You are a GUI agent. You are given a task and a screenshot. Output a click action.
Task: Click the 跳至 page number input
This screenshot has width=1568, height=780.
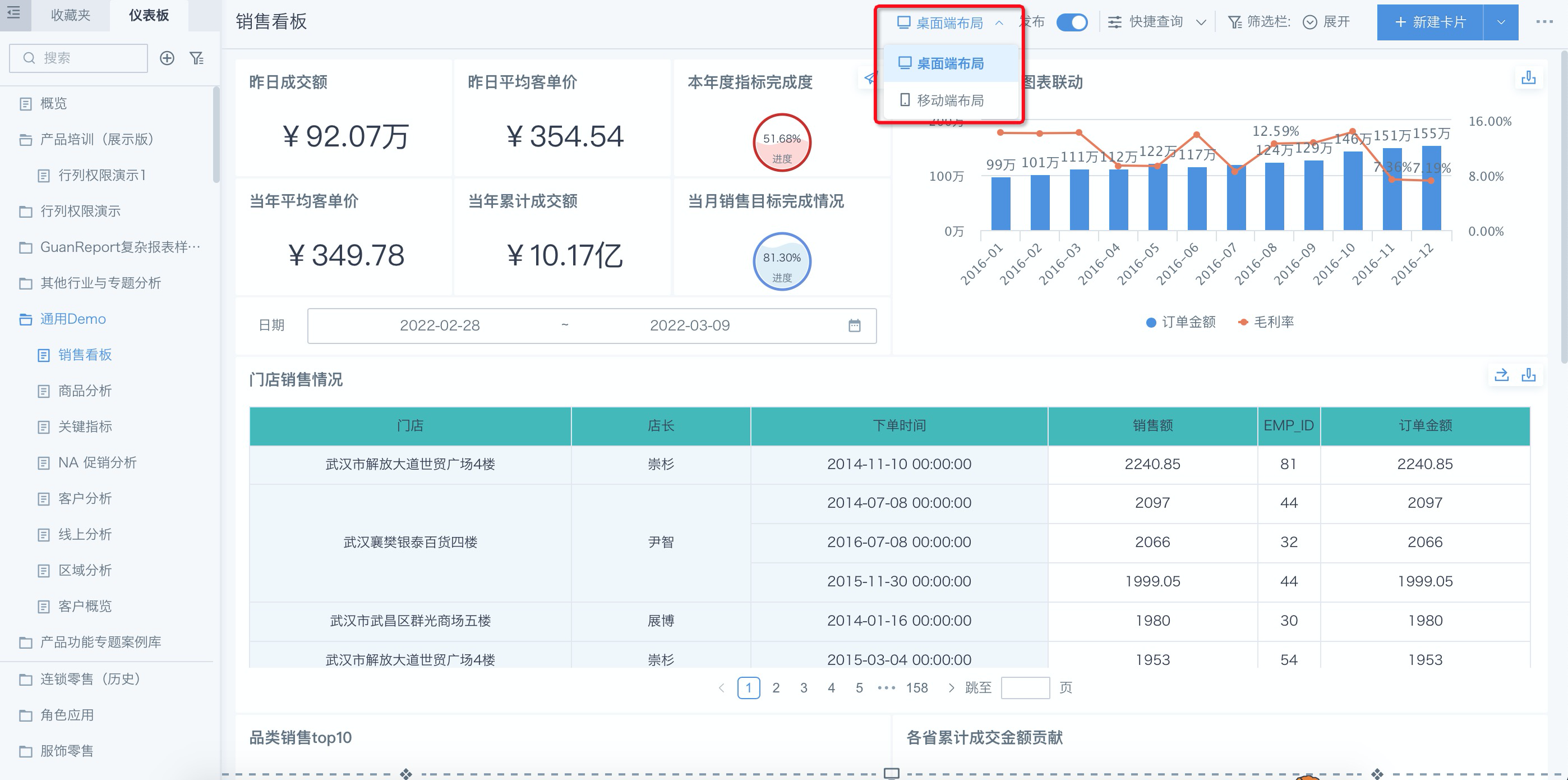point(1025,688)
